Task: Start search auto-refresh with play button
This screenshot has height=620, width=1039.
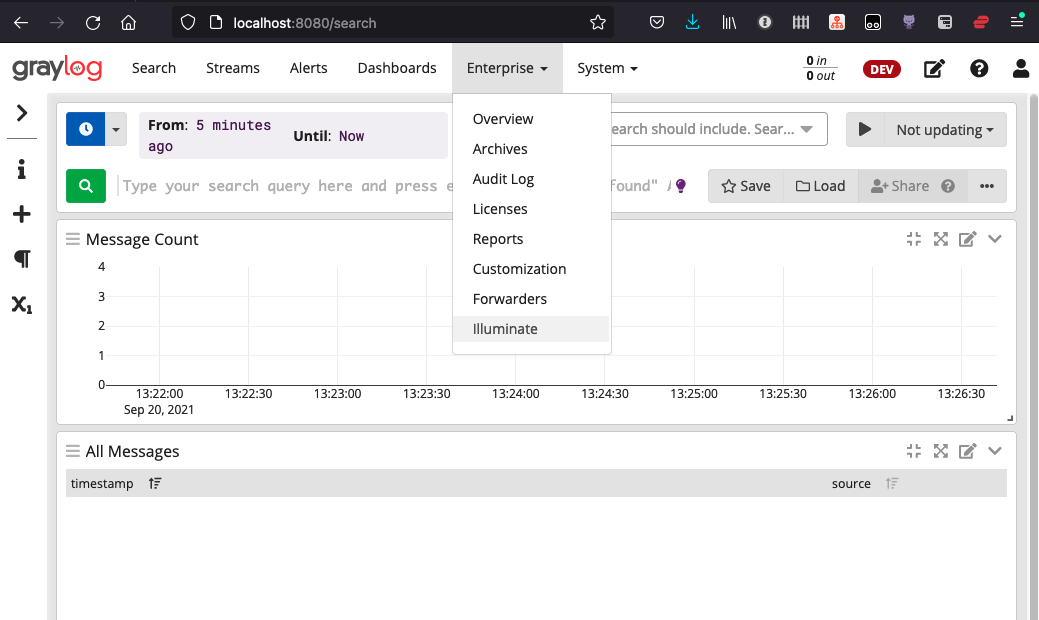Action: [x=866, y=129]
